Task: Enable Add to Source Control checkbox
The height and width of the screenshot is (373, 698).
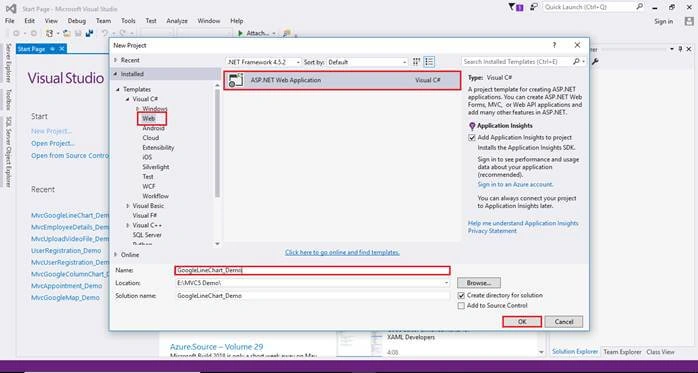Action: coord(461,306)
